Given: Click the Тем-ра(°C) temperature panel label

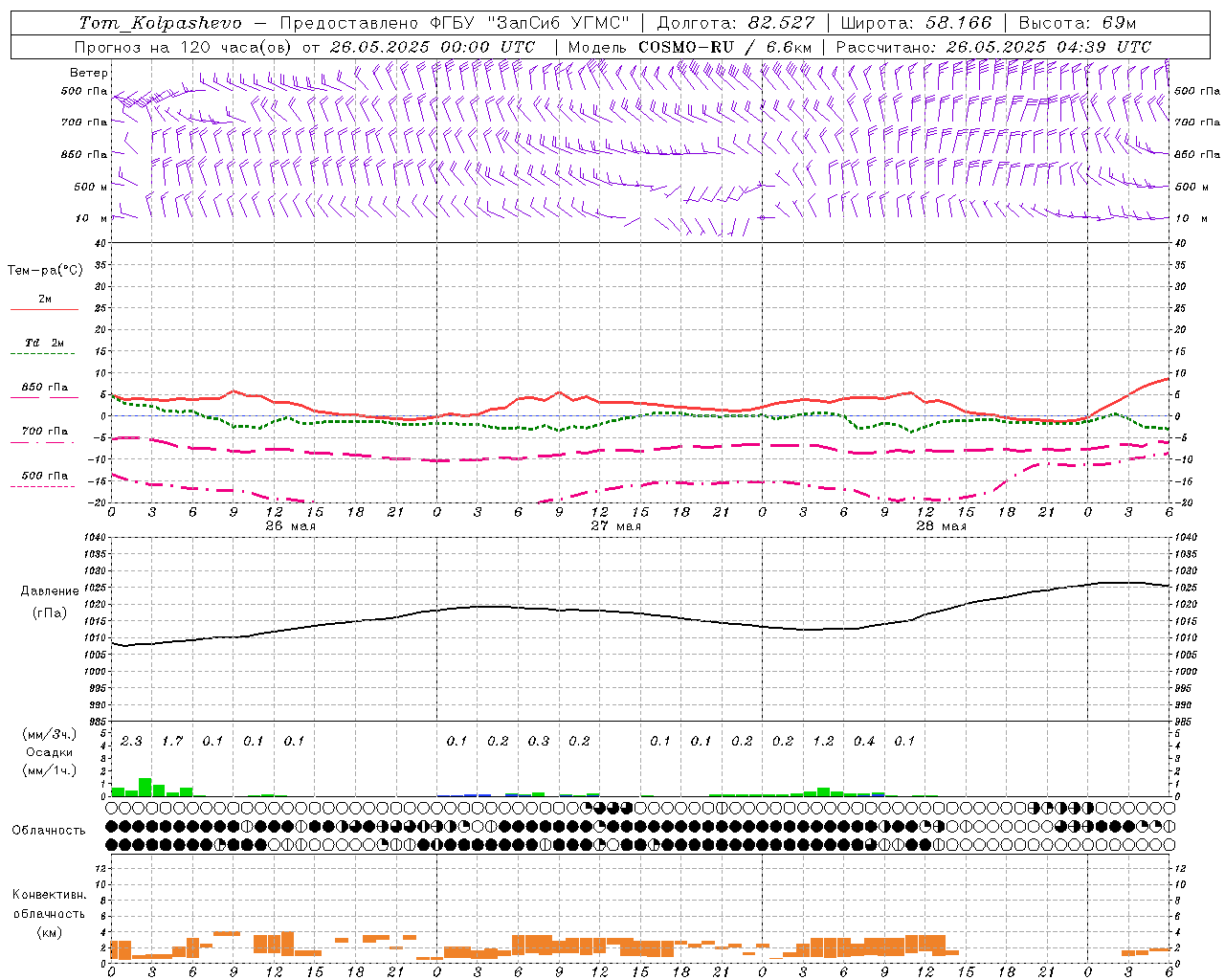Looking at the screenshot, I should coord(45,271).
